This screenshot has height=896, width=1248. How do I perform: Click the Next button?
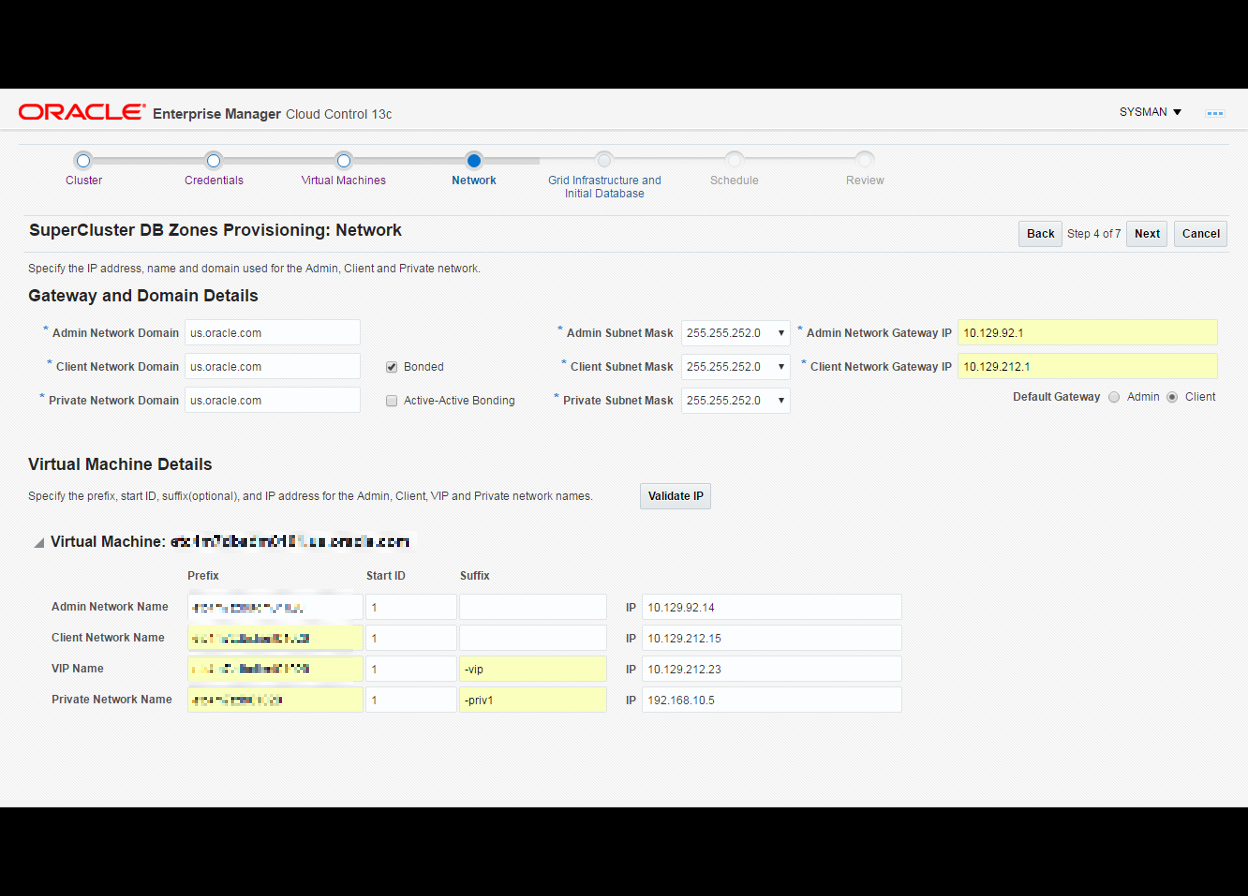pos(1147,234)
